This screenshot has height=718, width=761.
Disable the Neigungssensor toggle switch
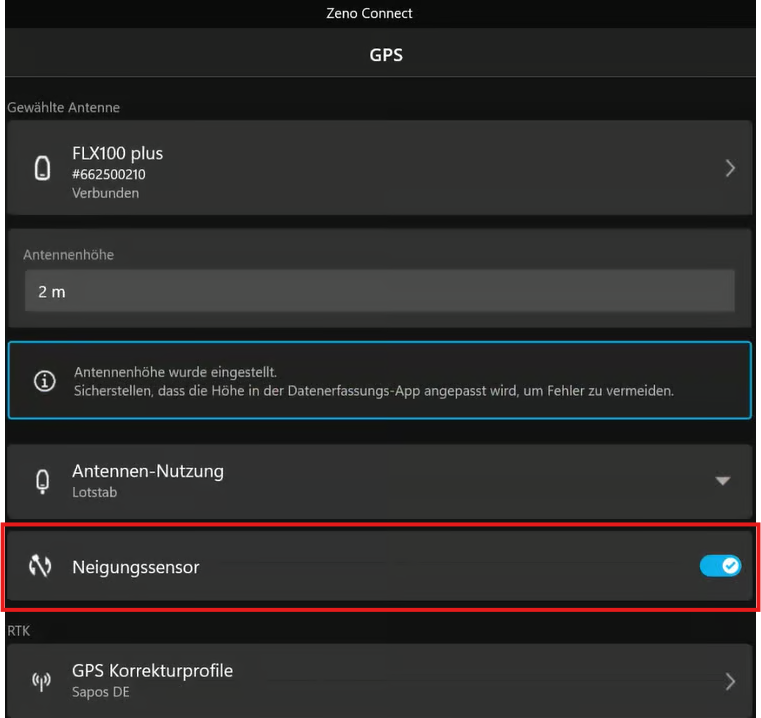720,566
